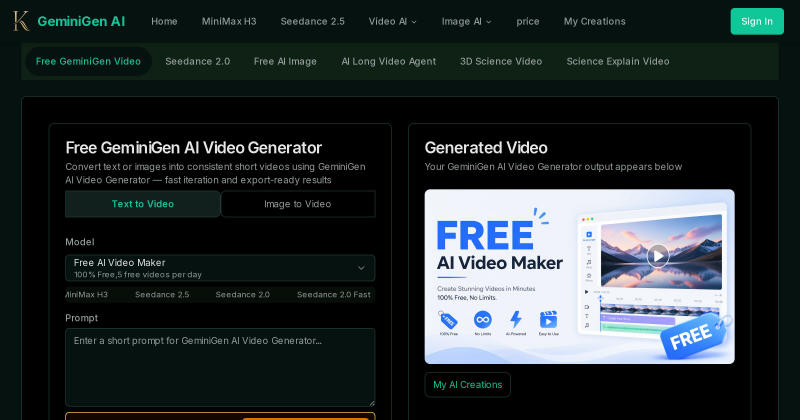Select the Seedance 2.0 Fast model chip
Screen dimensions: 800x420
point(334,294)
